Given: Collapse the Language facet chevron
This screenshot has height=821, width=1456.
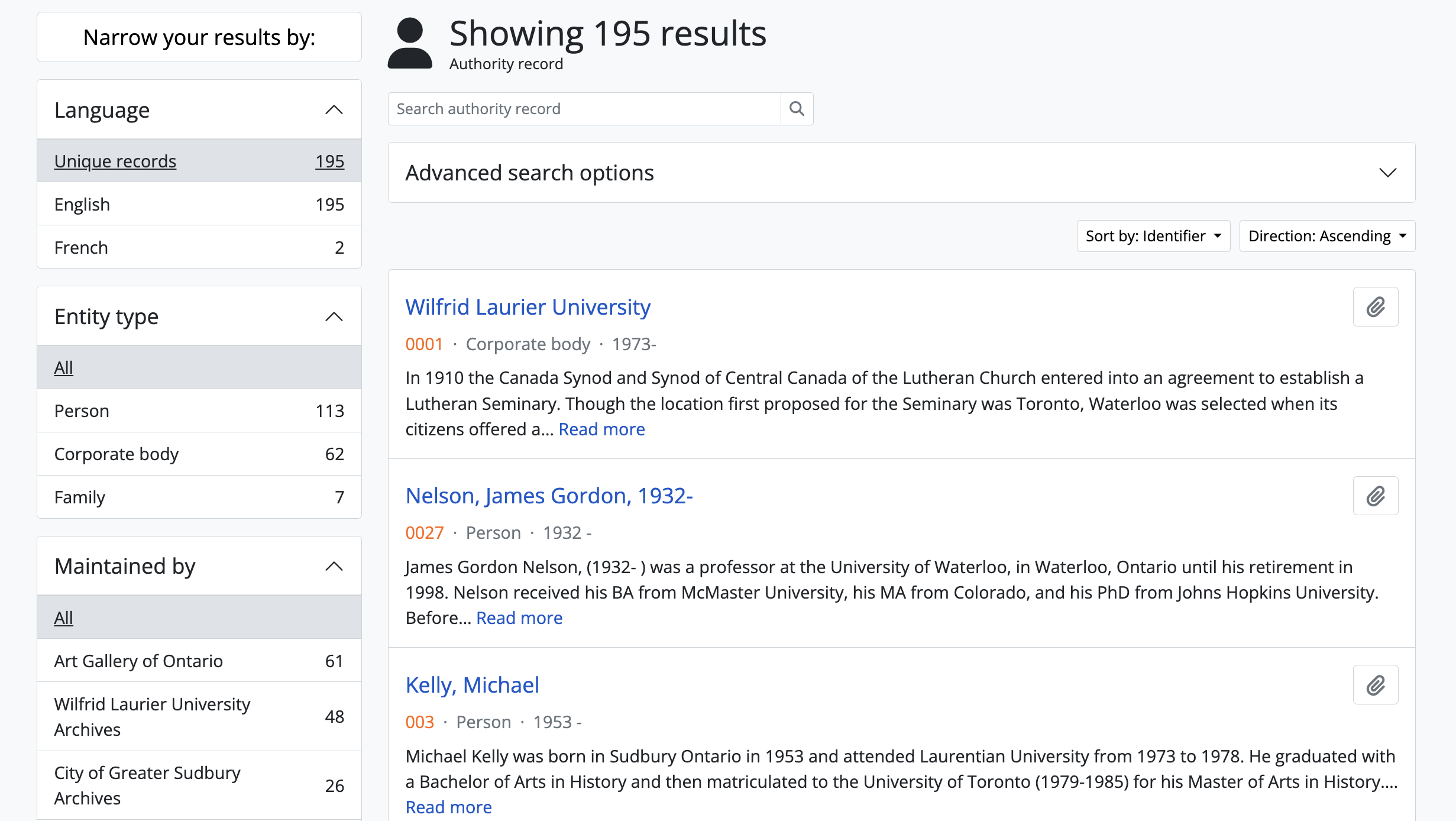Looking at the screenshot, I should coord(334,110).
